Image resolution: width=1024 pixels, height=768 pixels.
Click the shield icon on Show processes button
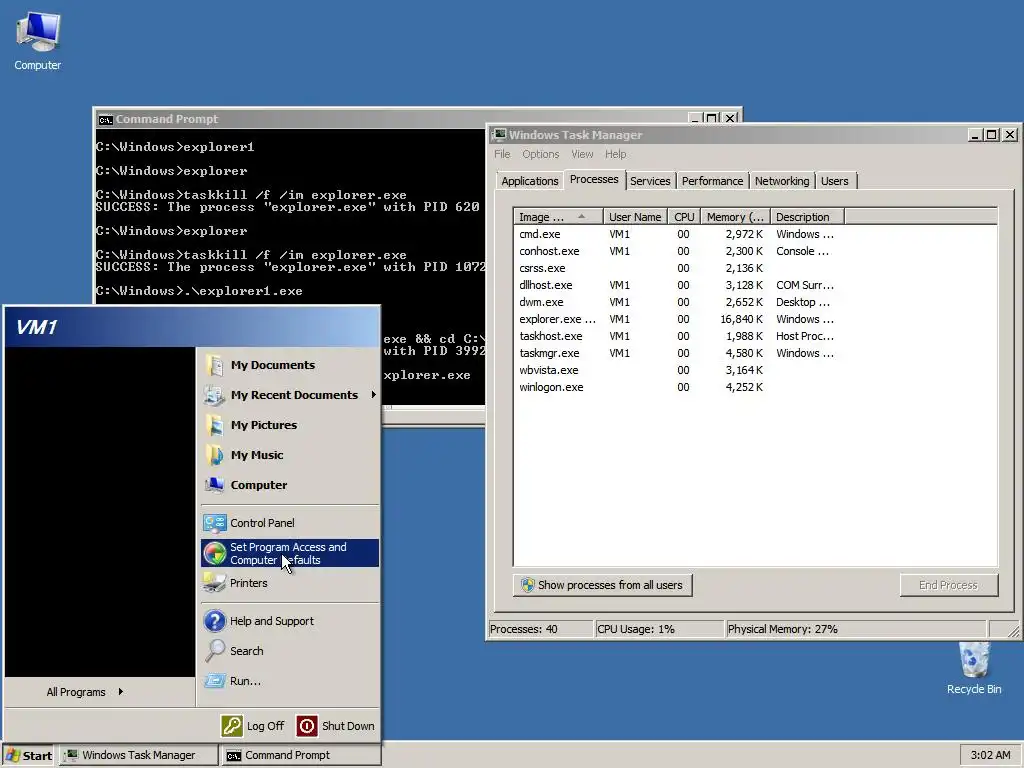pyautogui.click(x=528, y=585)
